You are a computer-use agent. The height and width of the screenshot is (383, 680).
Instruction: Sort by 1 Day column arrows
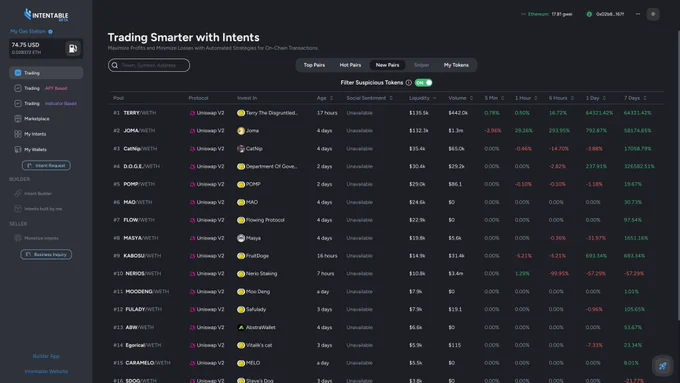point(604,98)
